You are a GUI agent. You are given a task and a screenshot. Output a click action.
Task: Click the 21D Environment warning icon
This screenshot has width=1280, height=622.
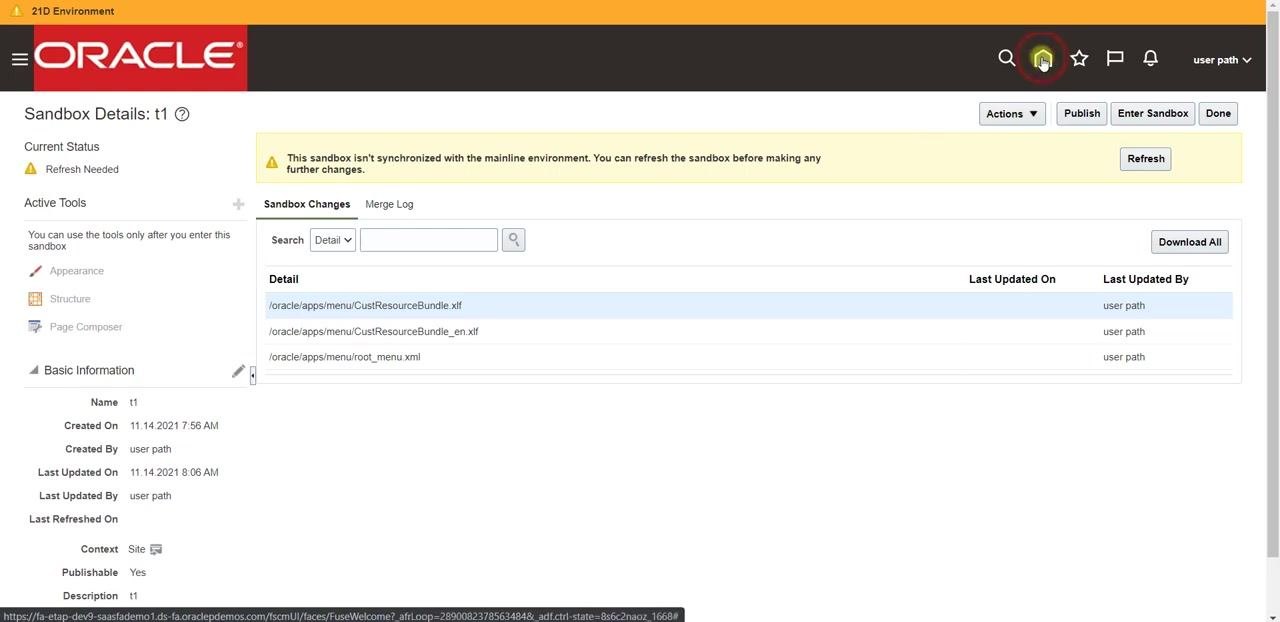click(16, 11)
